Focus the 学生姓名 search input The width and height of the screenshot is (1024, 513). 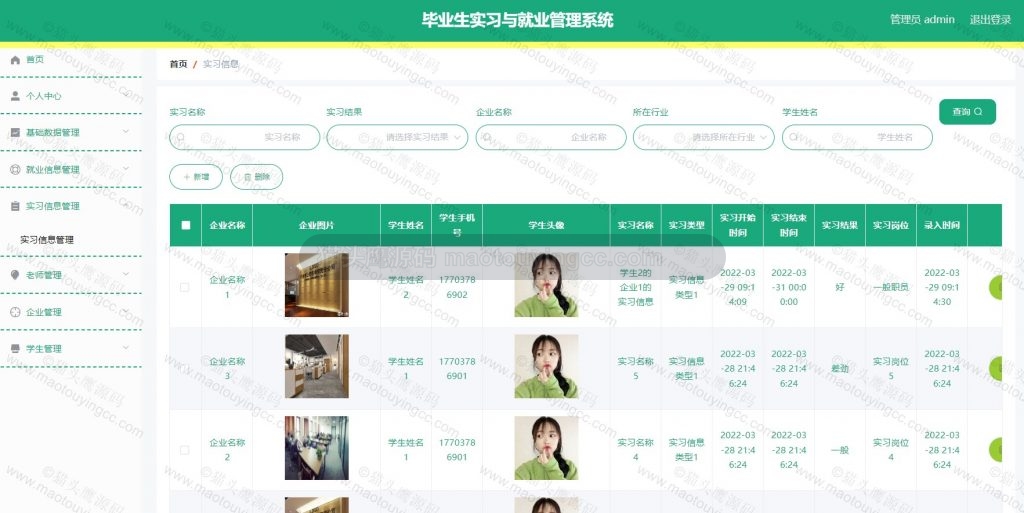(857, 138)
